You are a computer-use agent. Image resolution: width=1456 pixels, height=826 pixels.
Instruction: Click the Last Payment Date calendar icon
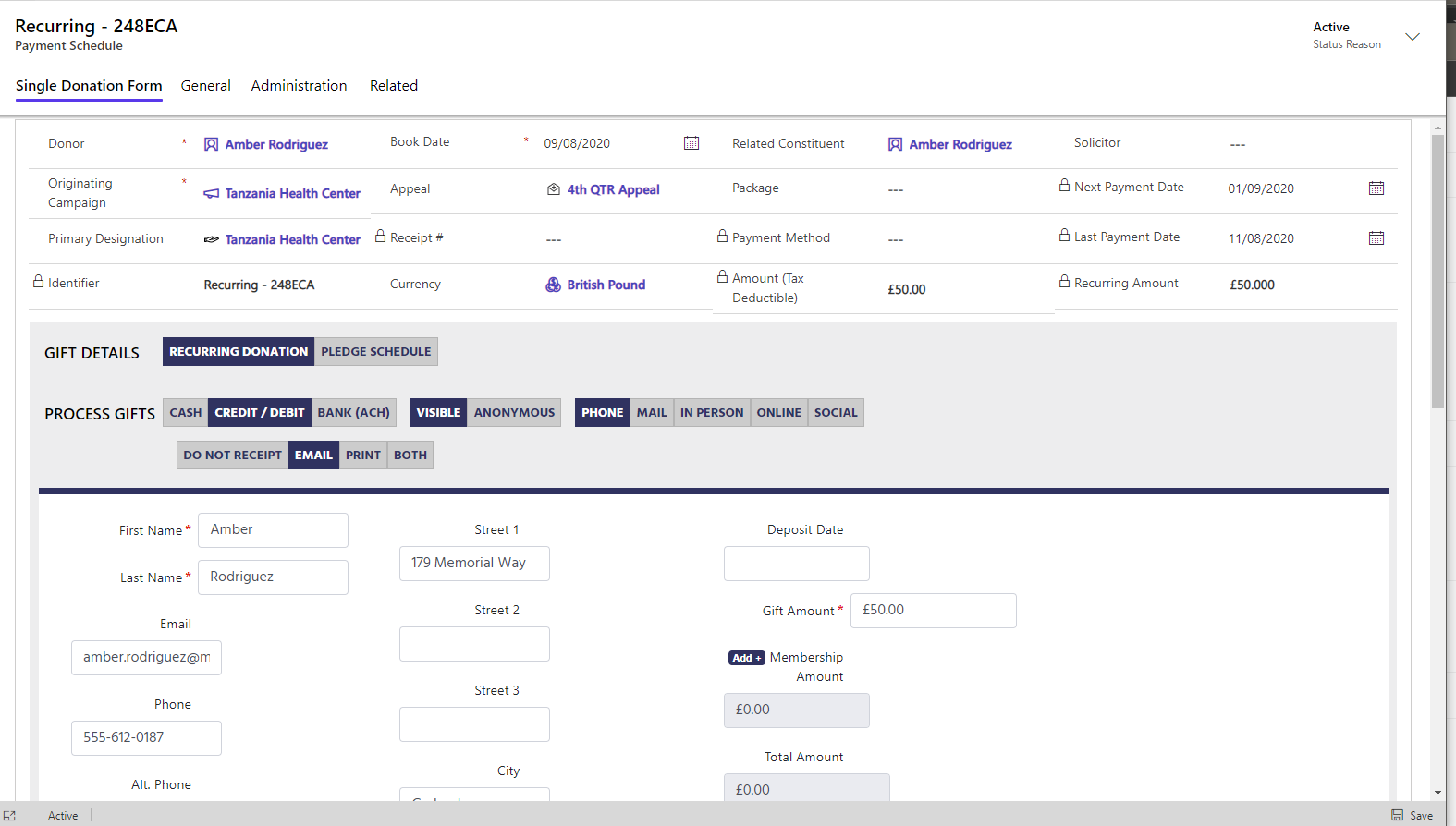coord(1376,238)
